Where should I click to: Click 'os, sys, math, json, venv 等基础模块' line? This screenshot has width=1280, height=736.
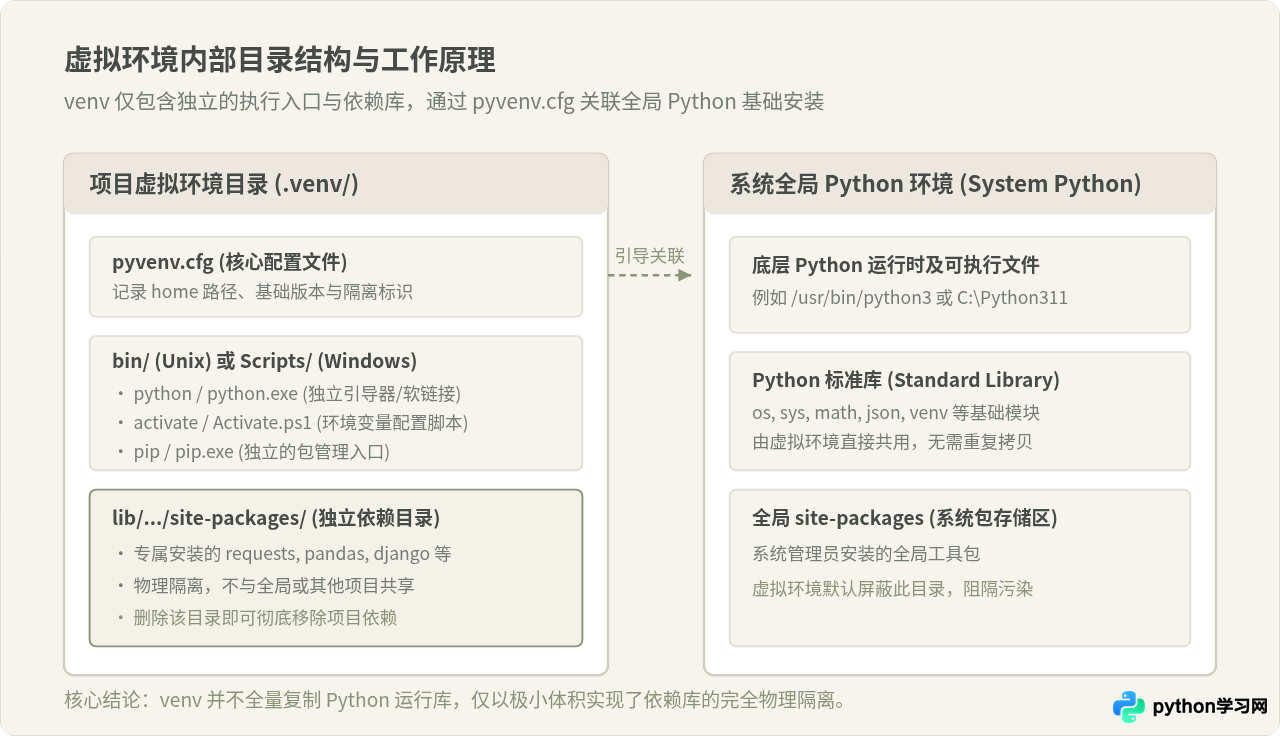[896, 412]
